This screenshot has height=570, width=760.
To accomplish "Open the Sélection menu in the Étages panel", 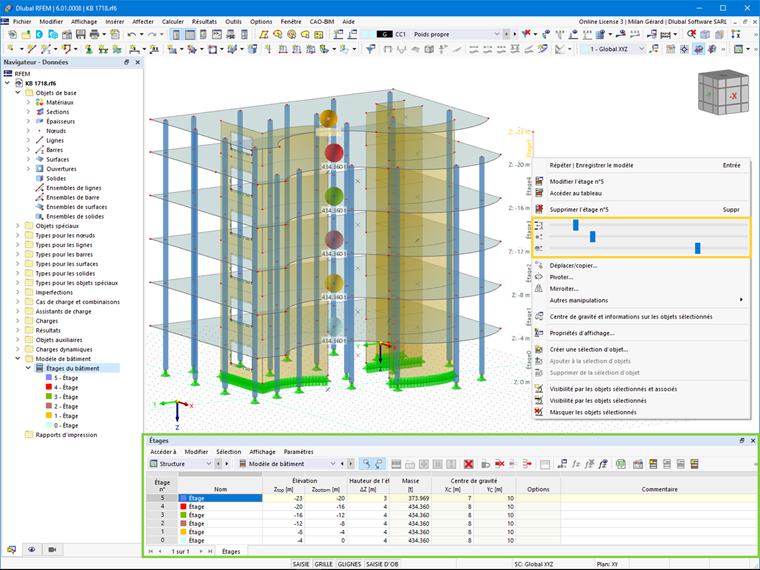I will (x=228, y=452).
